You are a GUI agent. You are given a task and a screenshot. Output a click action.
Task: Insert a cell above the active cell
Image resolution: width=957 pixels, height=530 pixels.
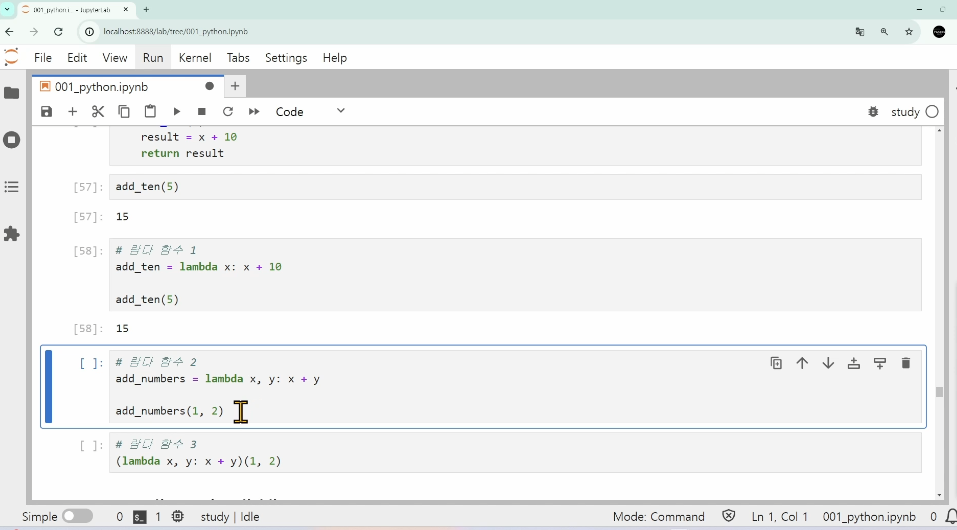854,363
